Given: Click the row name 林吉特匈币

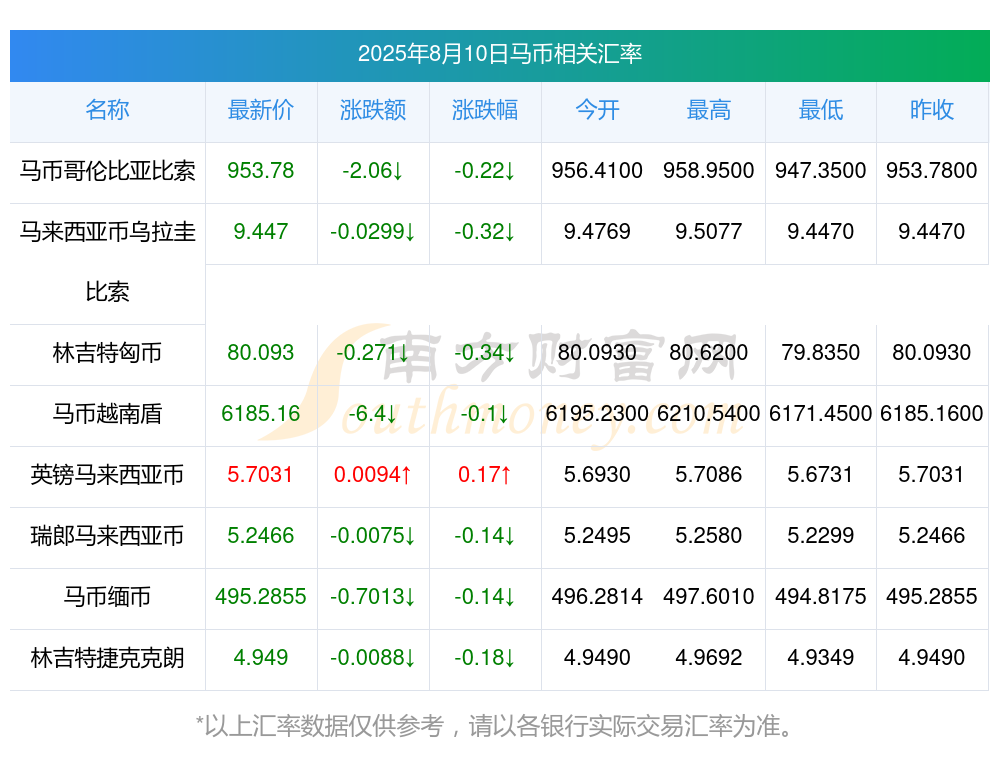Looking at the screenshot, I should coord(107,353).
